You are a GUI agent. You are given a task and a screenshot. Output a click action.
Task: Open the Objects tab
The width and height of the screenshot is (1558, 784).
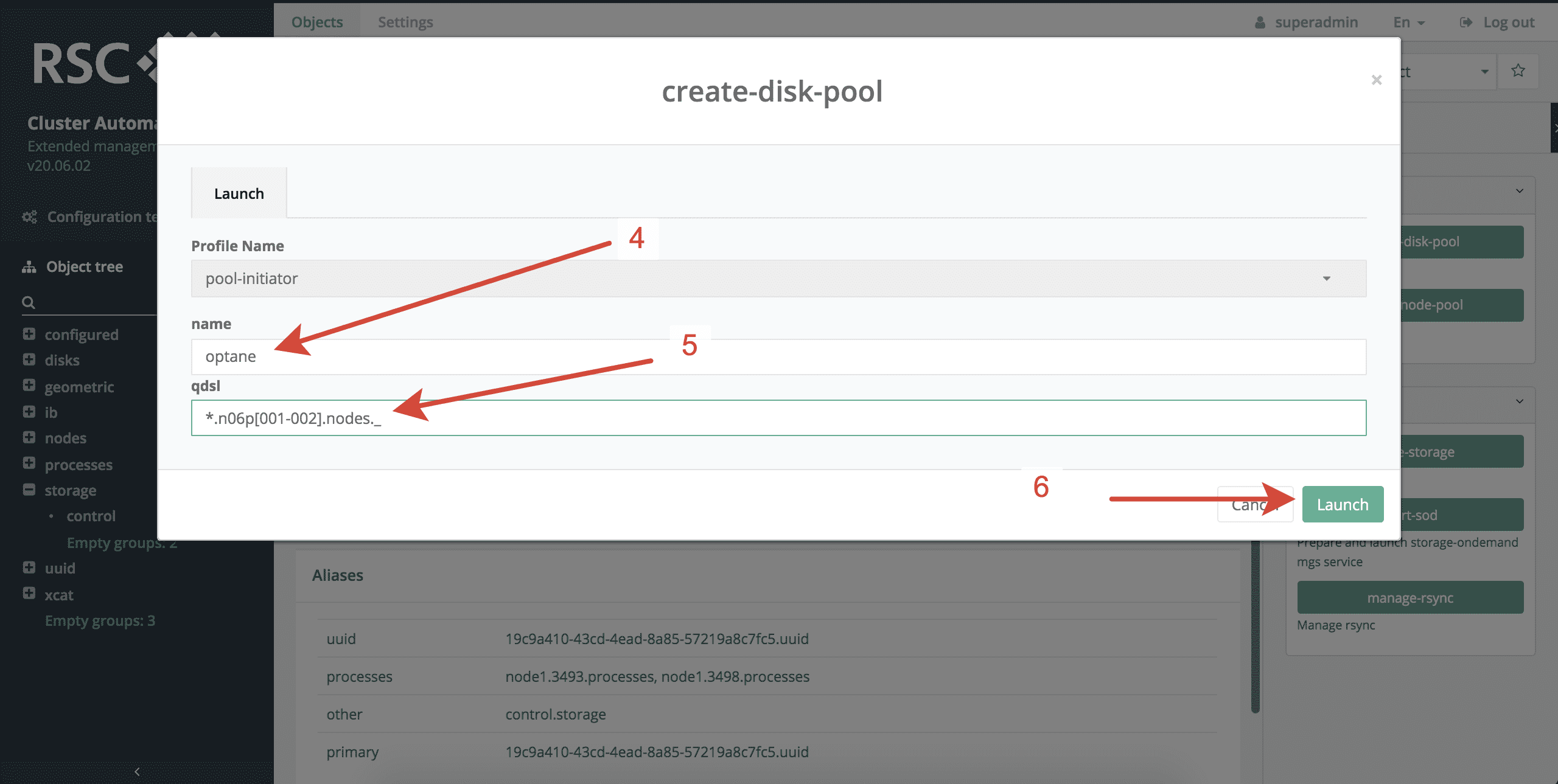tap(317, 23)
